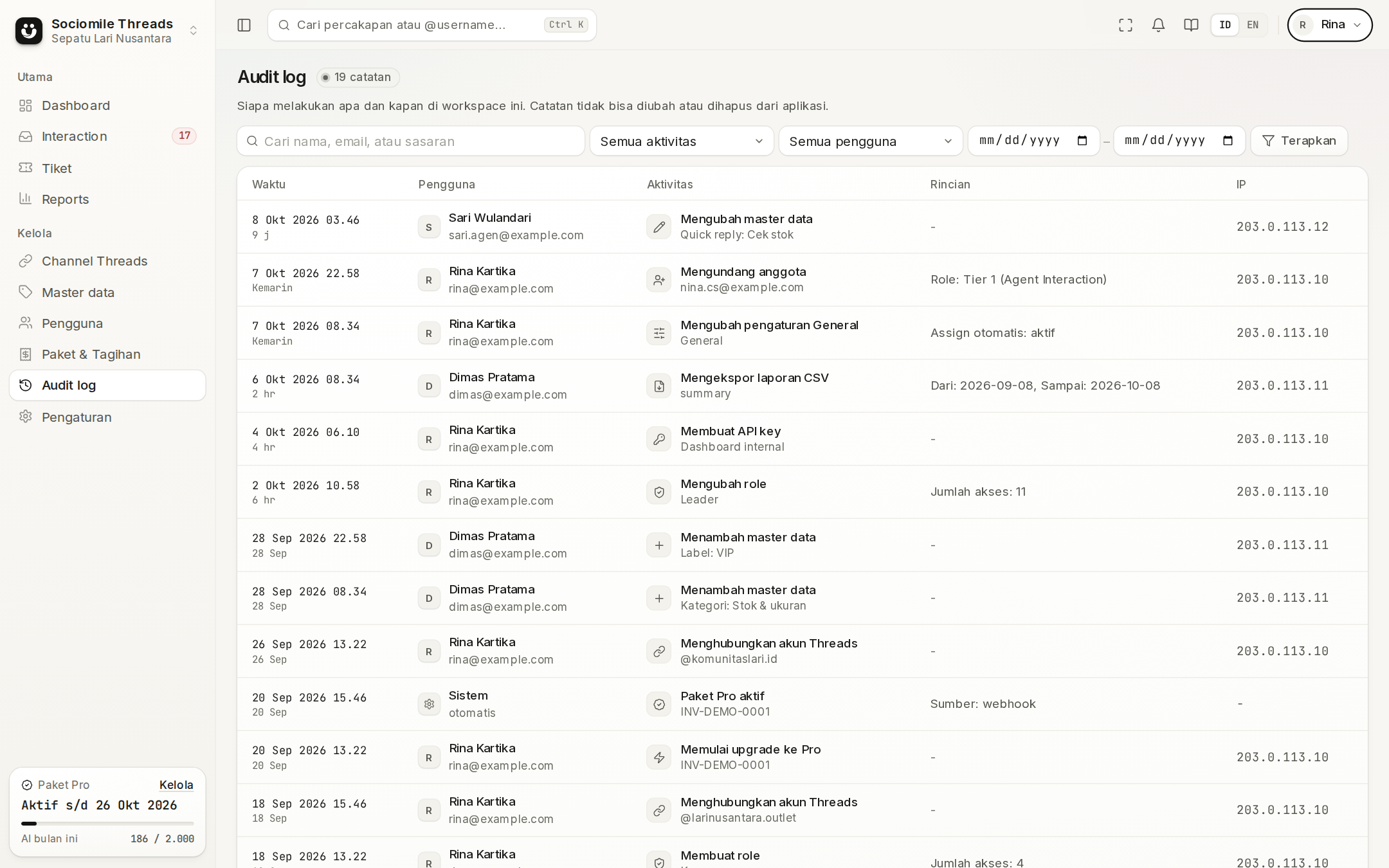Open Semua pengguna filter dropdown
The image size is (1389, 868).
871,141
